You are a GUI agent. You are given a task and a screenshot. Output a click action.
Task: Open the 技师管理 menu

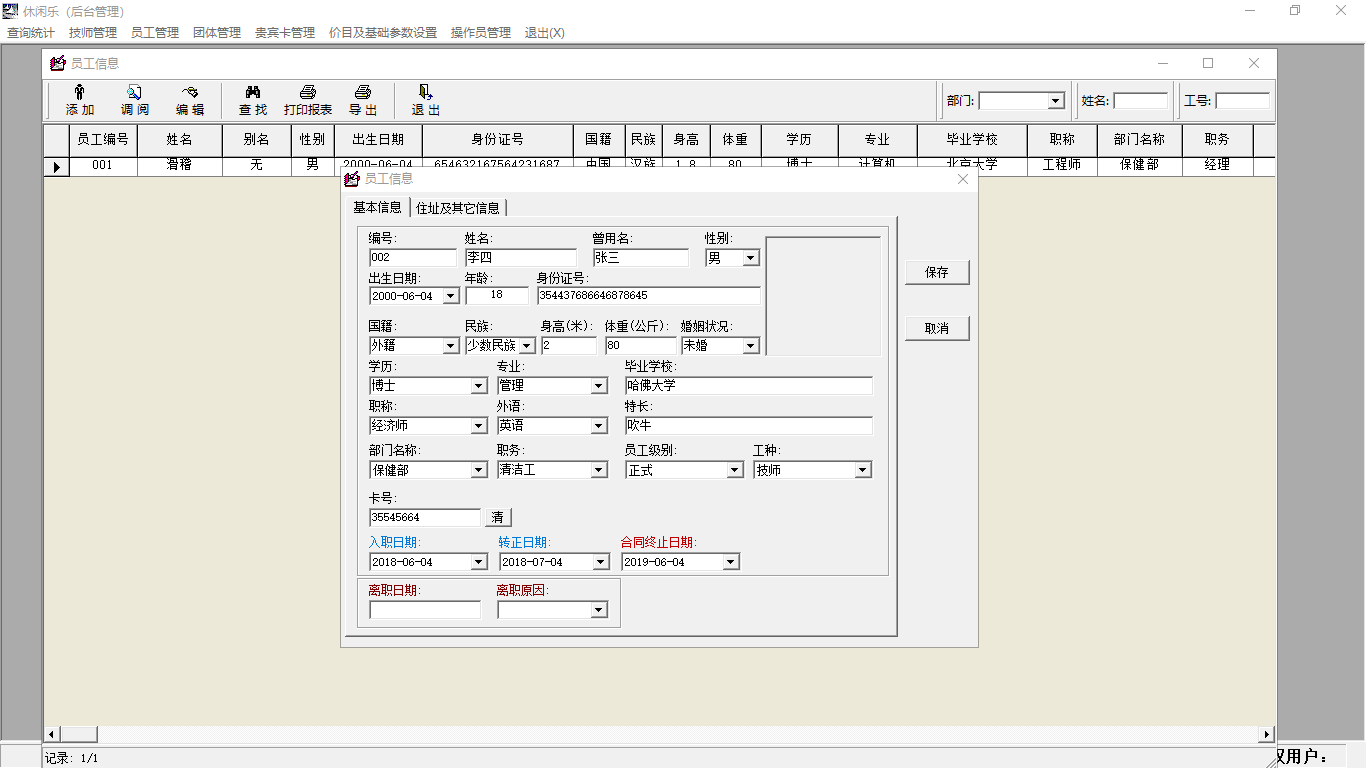(93, 32)
